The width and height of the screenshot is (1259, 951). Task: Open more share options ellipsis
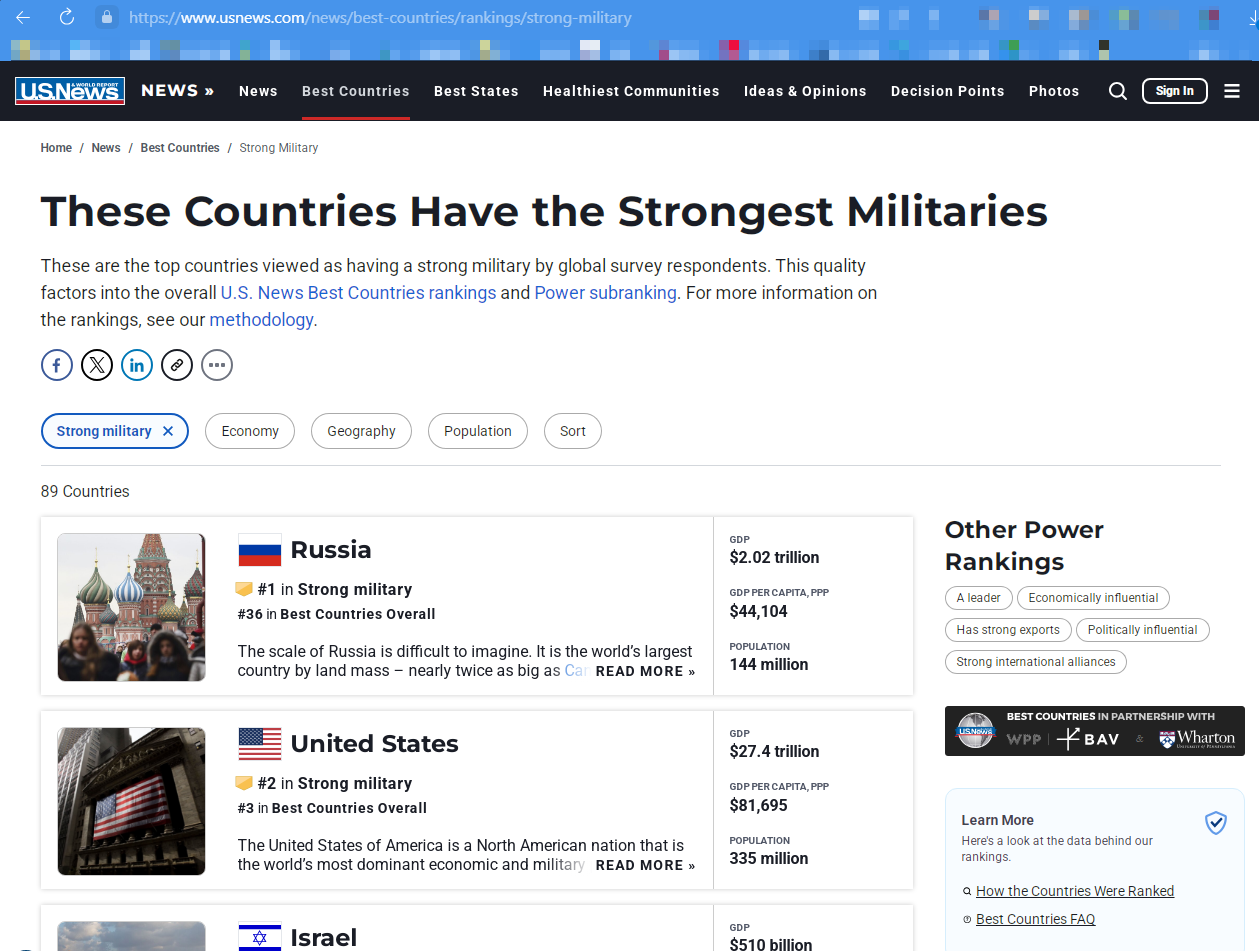pos(217,365)
